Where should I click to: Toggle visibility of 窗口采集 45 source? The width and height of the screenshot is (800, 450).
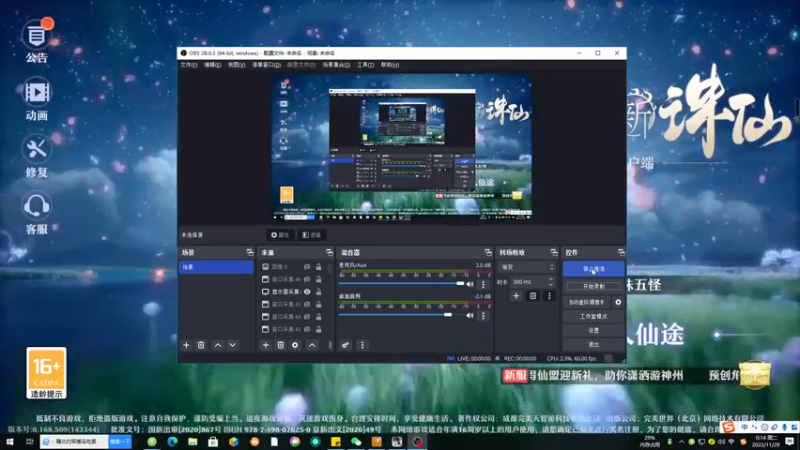[307, 304]
